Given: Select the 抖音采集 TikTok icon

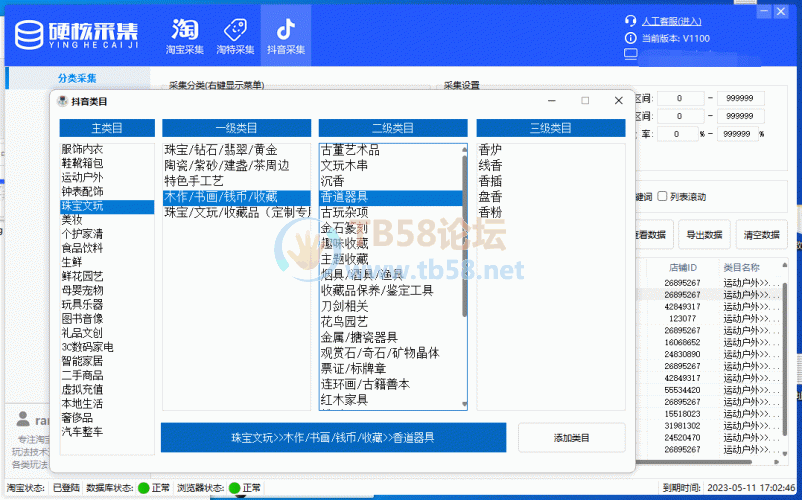Looking at the screenshot, I should 286,36.
